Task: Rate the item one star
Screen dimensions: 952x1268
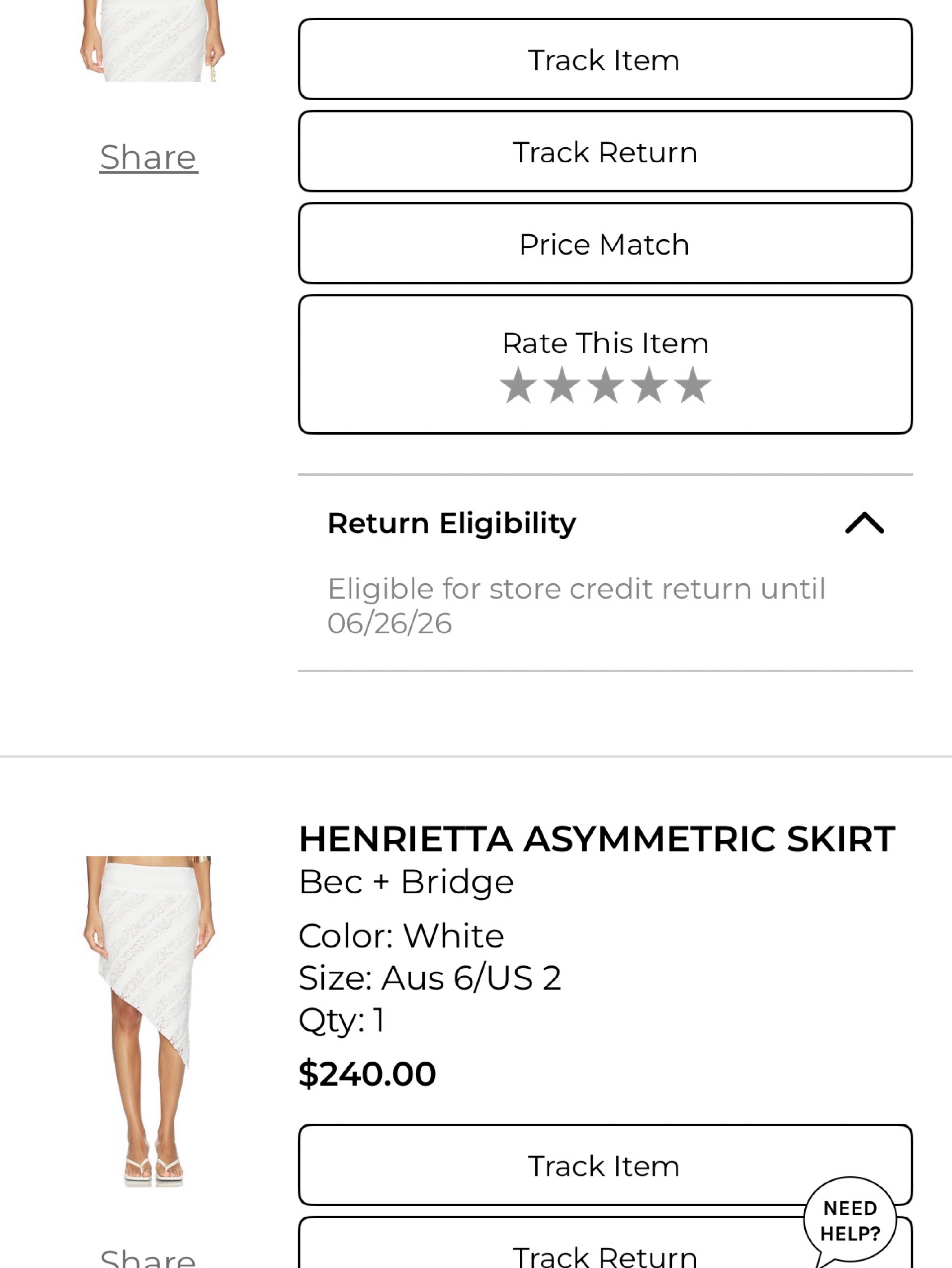Action: tap(518, 385)
